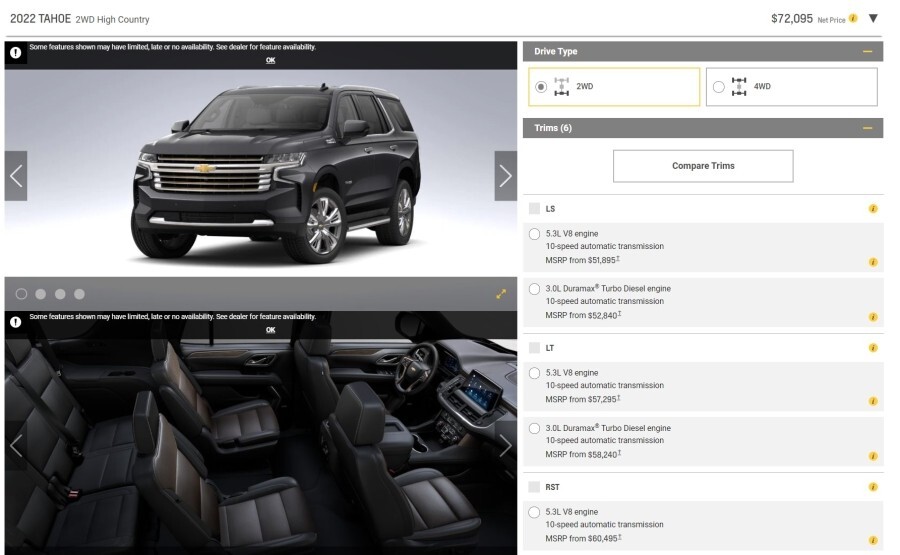This screenshot has width=900, height=555.
Task: Choose RST 5.3L V8 engine at $60,495
Action: coord(534,512)
